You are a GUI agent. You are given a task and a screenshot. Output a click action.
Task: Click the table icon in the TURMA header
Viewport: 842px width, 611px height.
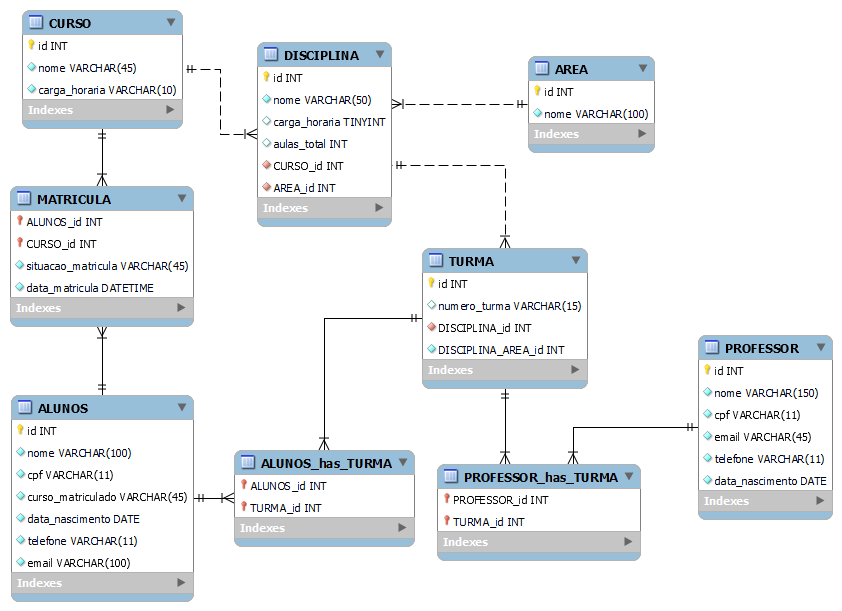(434, 261)
